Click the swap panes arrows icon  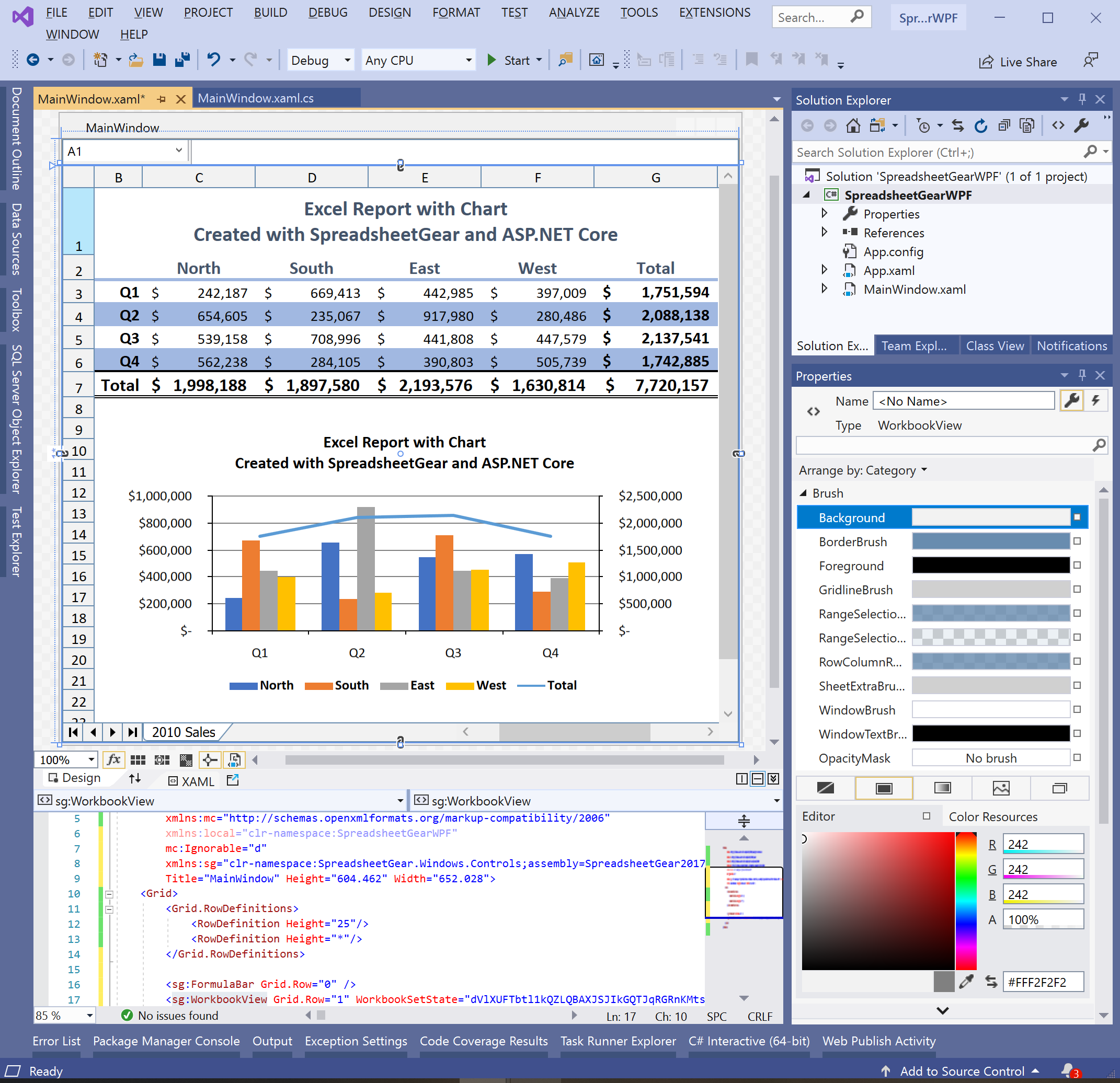135,779
